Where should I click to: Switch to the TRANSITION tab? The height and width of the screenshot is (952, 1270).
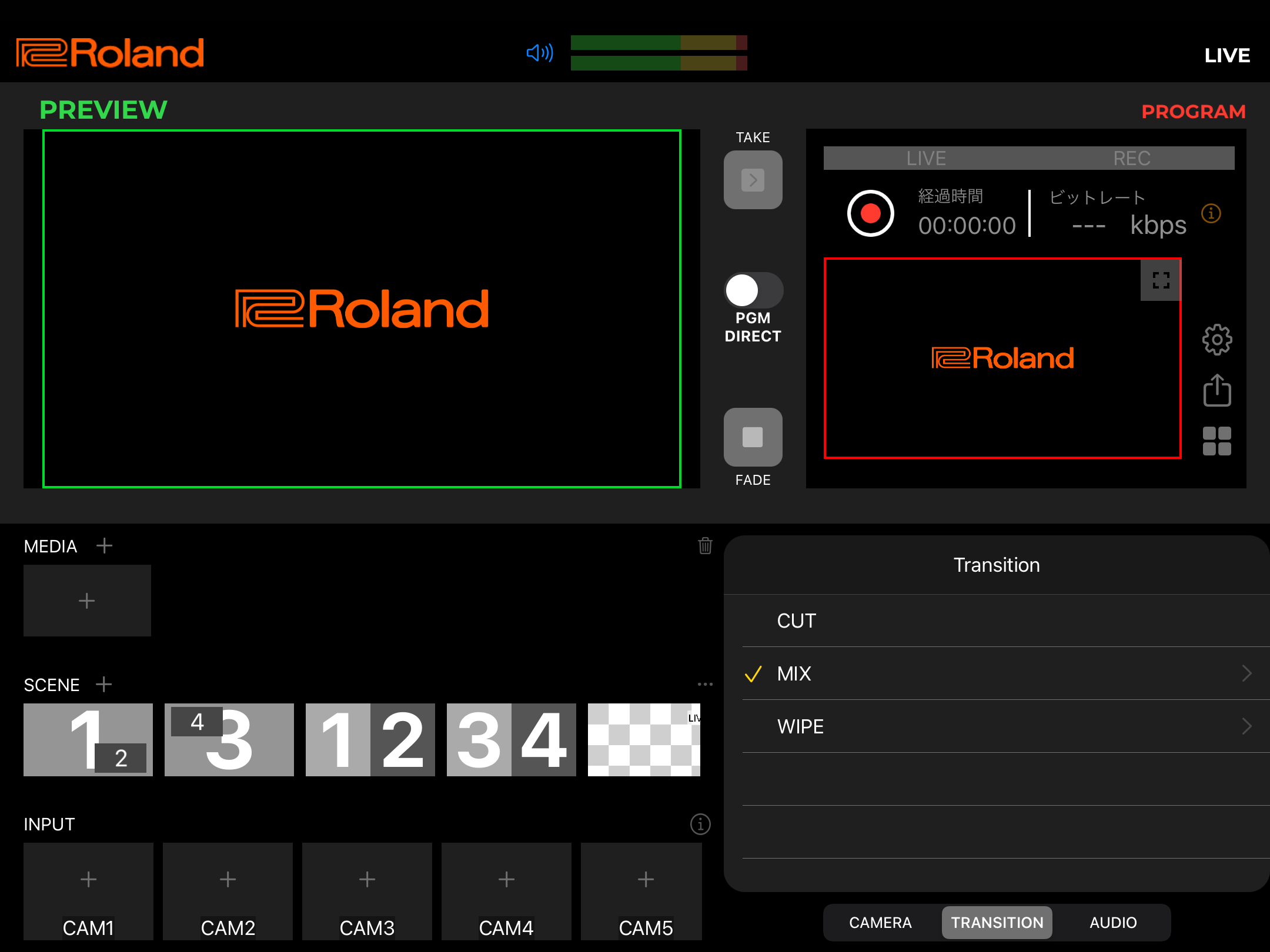(x=997, y=923)
